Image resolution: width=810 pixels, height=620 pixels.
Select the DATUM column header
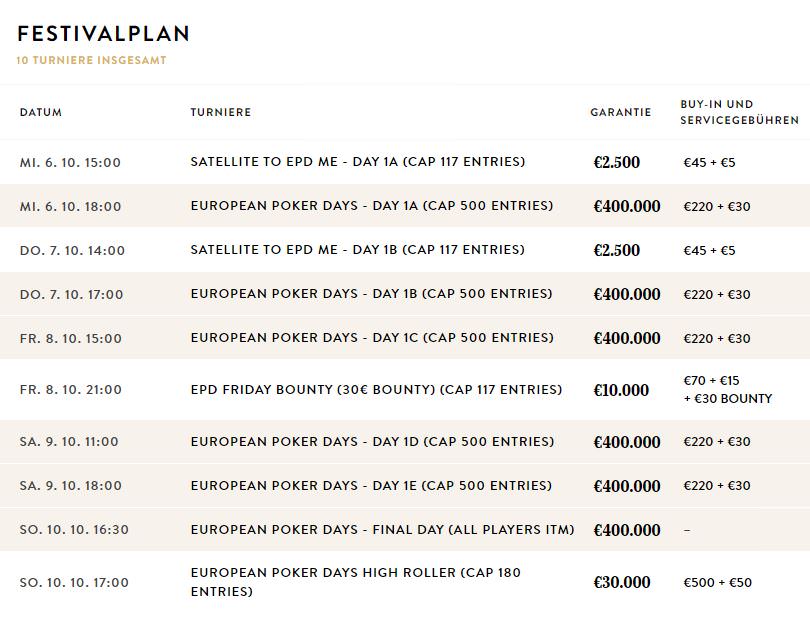pyautogui.click(x=41, y=113)
